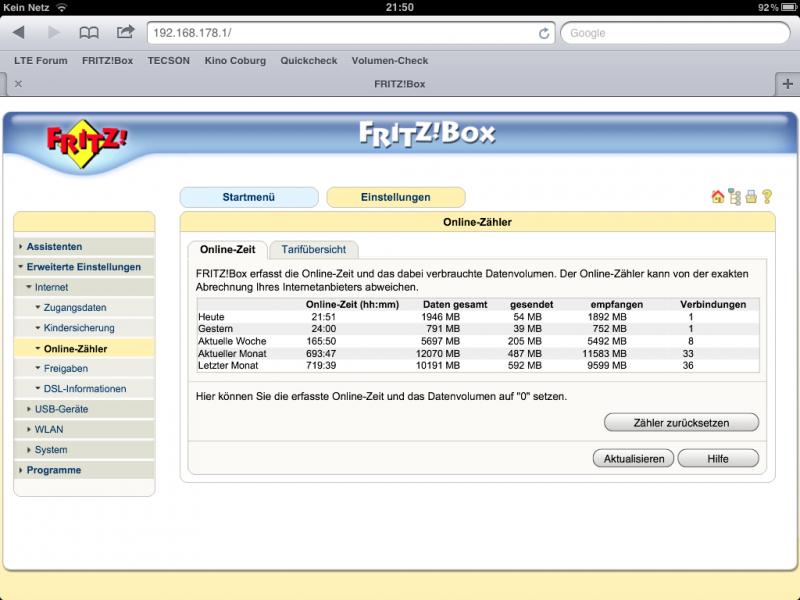Viewport: 800px width, 600px height.
Task: Tap the share action icon
Action: click(x=125, y=32)
